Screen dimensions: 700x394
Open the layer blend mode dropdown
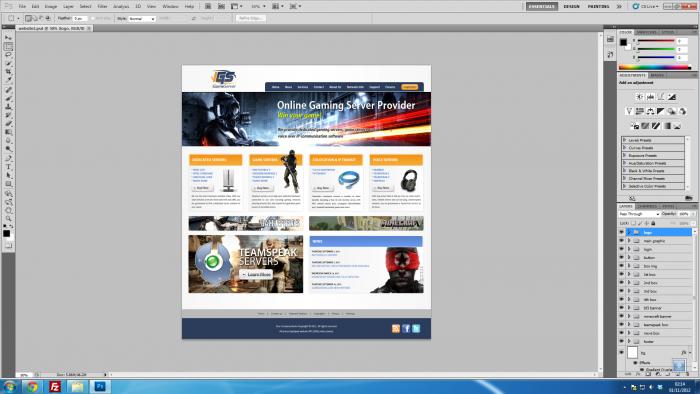pyautogui.click(x=639, y=214)
